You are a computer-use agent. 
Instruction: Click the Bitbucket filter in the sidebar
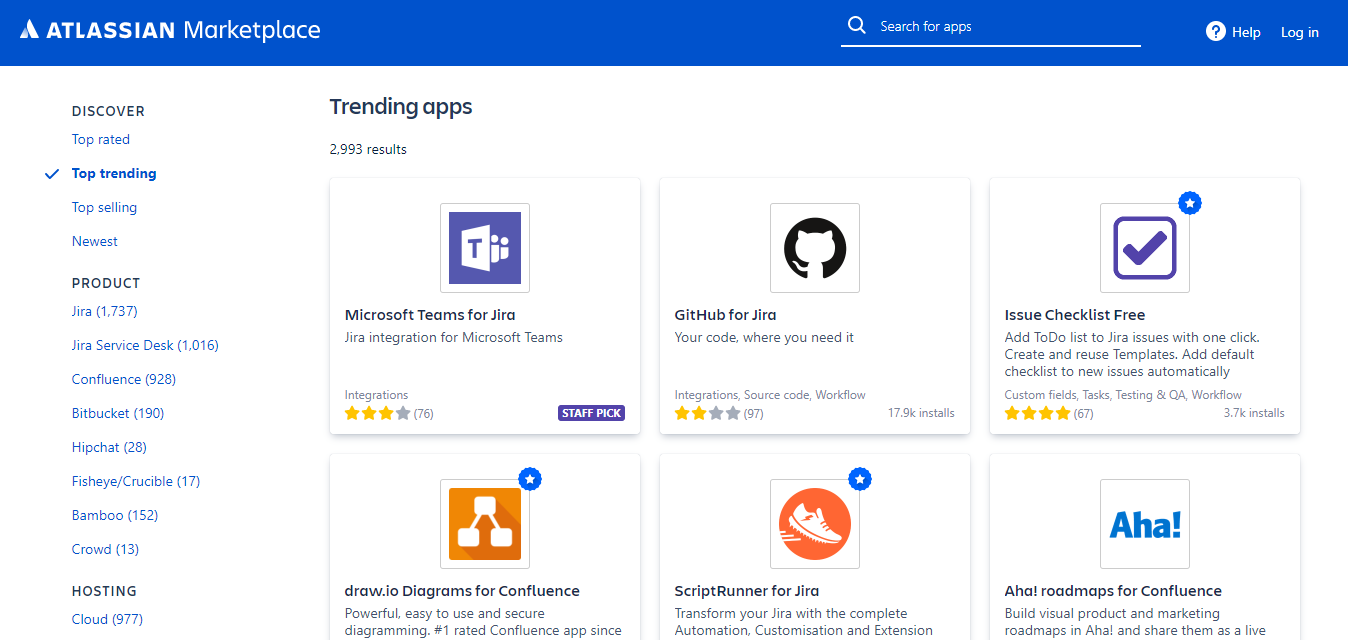[117, 413]
